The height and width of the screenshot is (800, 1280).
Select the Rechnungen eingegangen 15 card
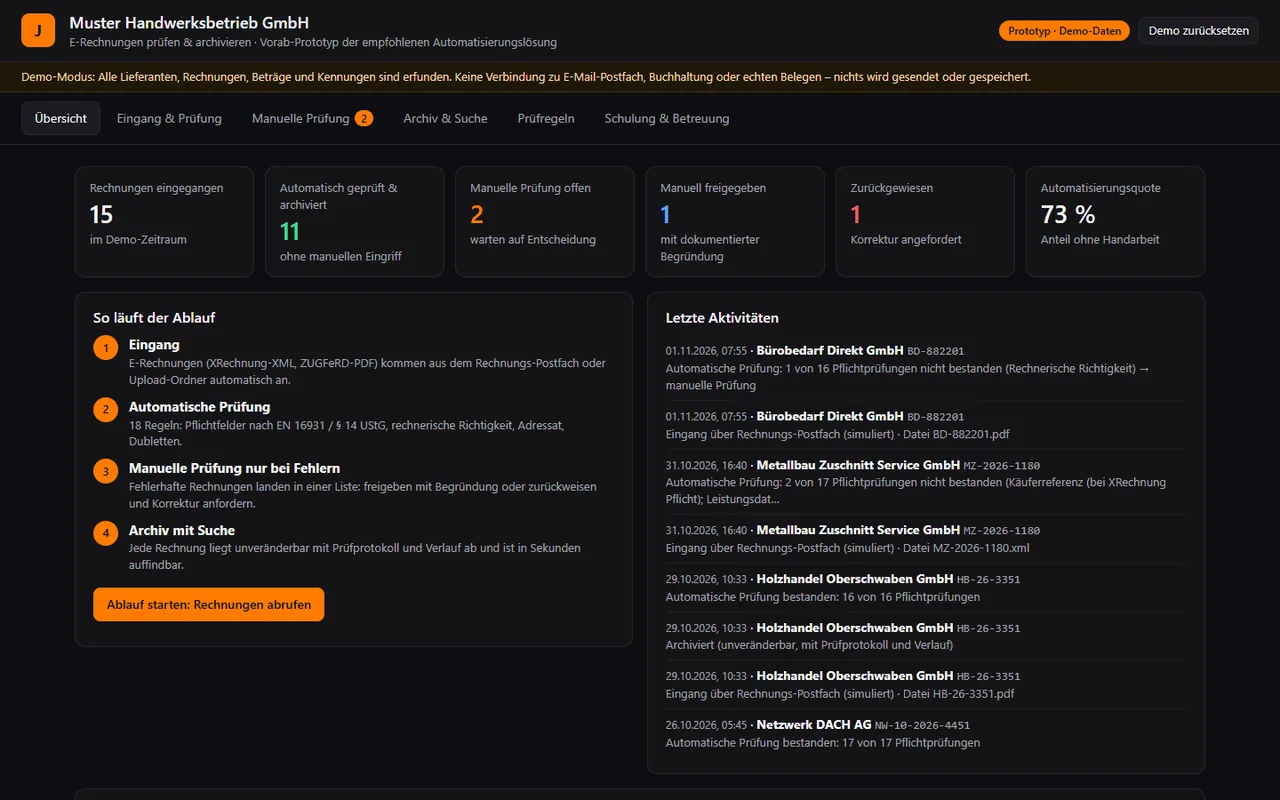point(164,221)
